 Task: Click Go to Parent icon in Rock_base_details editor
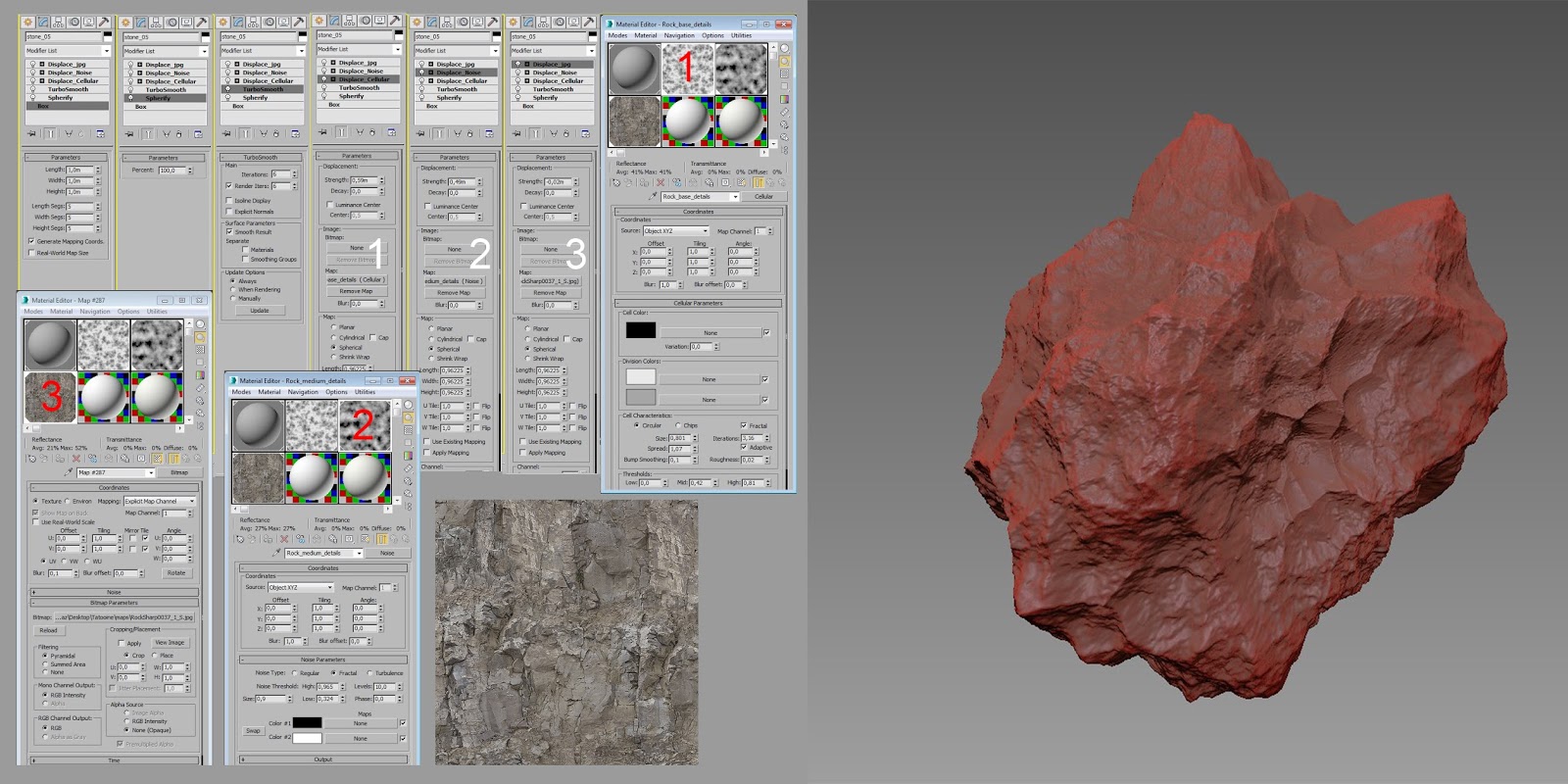[770, 182]
